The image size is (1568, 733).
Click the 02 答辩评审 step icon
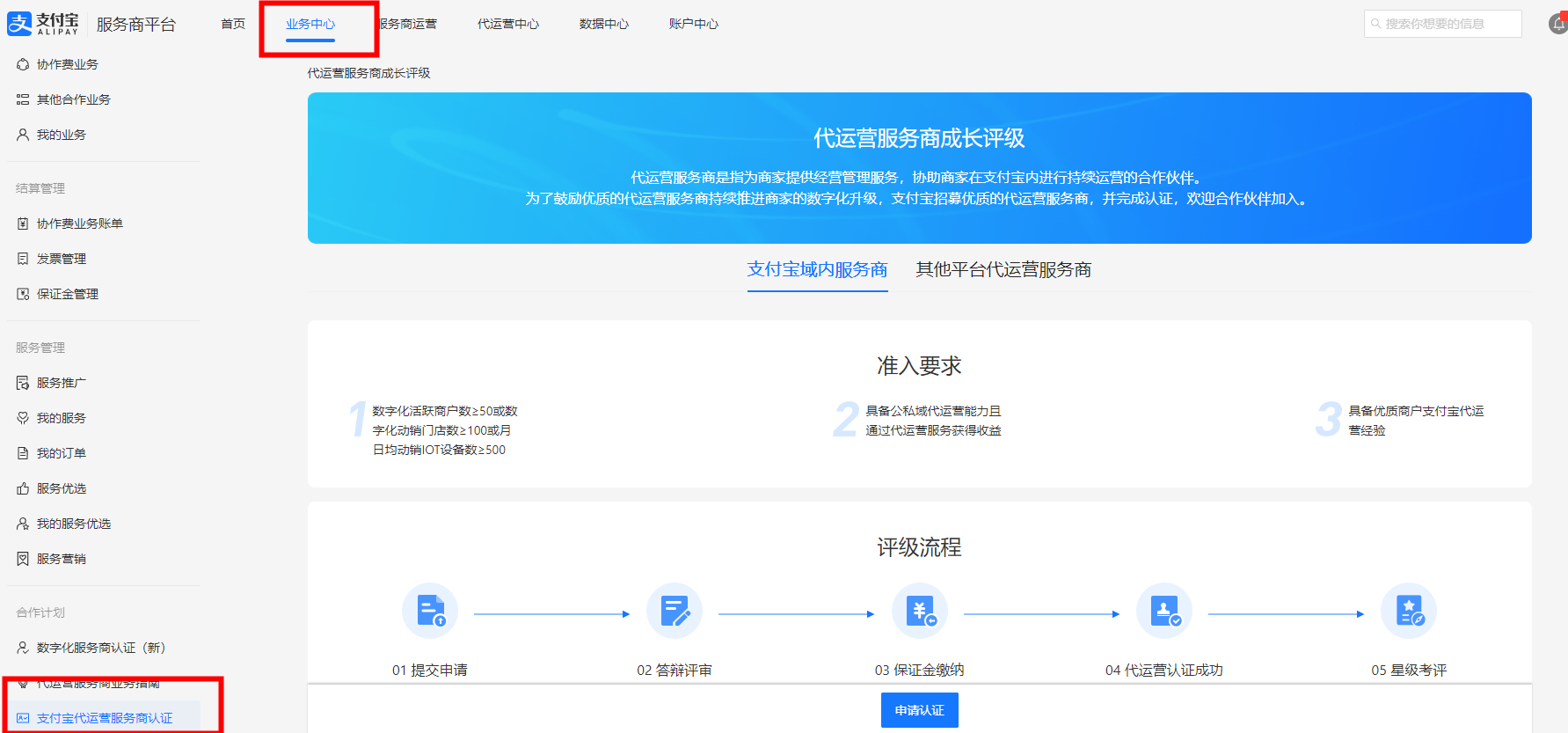(675, 611)
